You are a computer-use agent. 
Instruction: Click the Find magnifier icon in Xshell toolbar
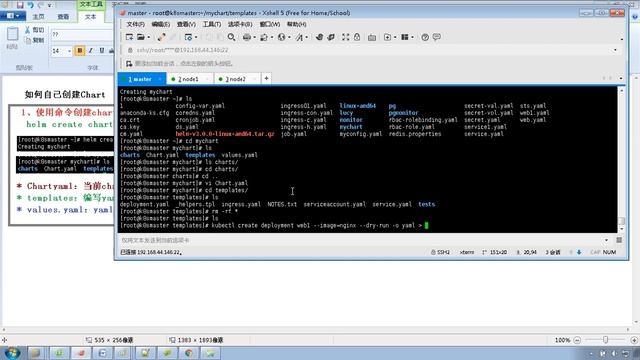(x=231, y=37)
